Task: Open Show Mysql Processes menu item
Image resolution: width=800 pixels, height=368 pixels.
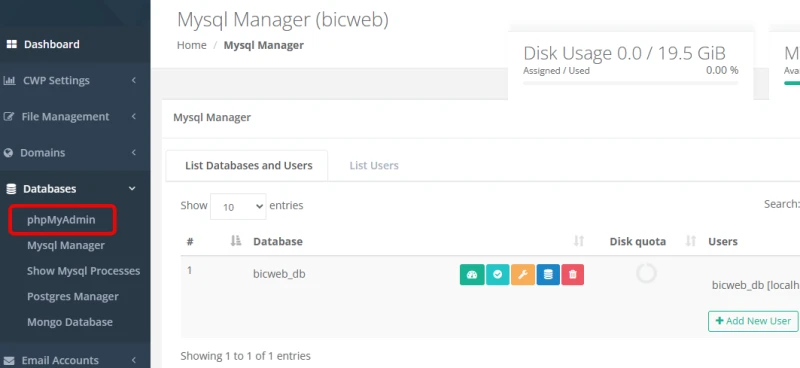Action: click(x=84, y=271)
